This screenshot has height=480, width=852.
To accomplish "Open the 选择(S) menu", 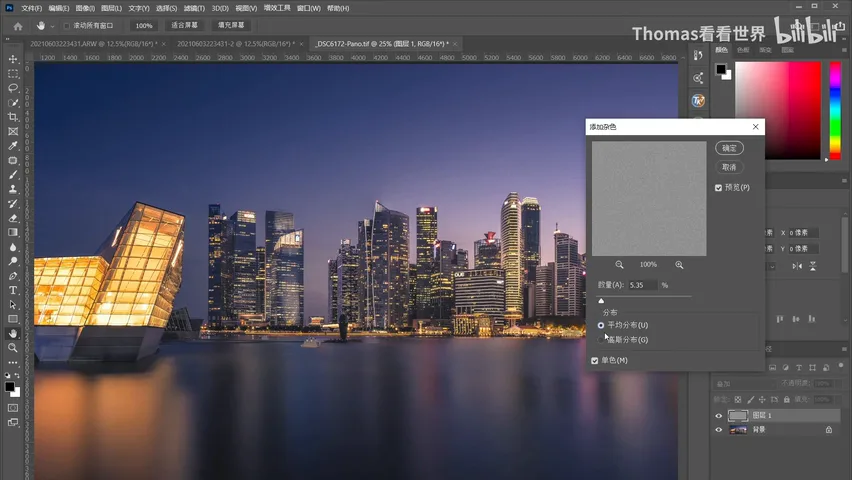I will tap(166, 8).
